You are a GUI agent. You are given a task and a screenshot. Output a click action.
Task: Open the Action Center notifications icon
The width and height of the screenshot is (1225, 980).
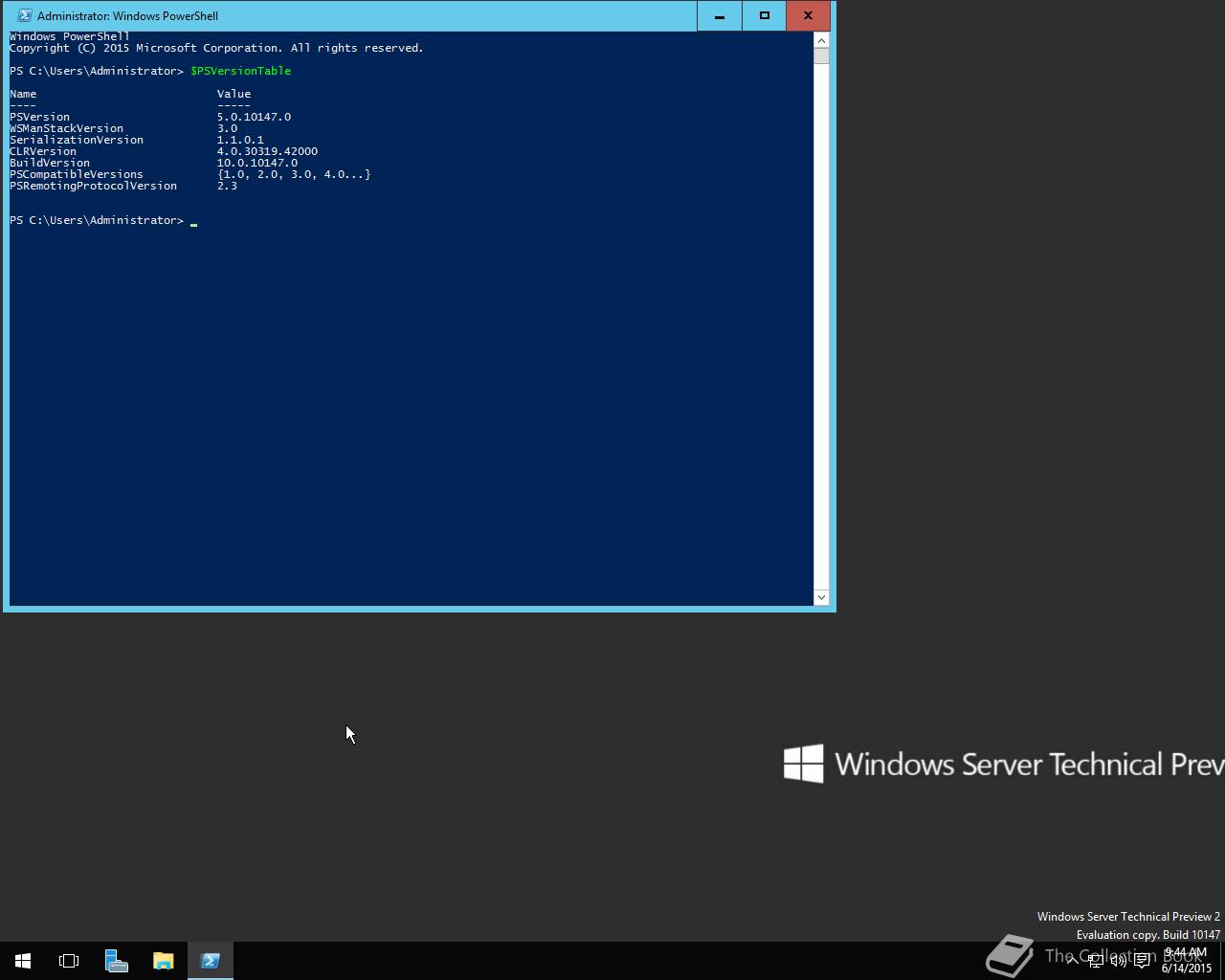click(x=1142, y=961)
